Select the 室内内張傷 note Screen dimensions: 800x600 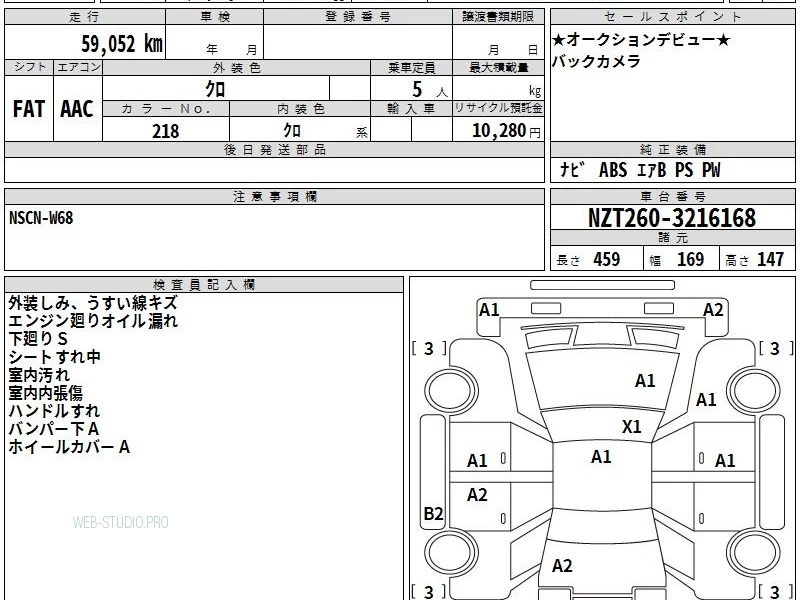click(46, 393)
